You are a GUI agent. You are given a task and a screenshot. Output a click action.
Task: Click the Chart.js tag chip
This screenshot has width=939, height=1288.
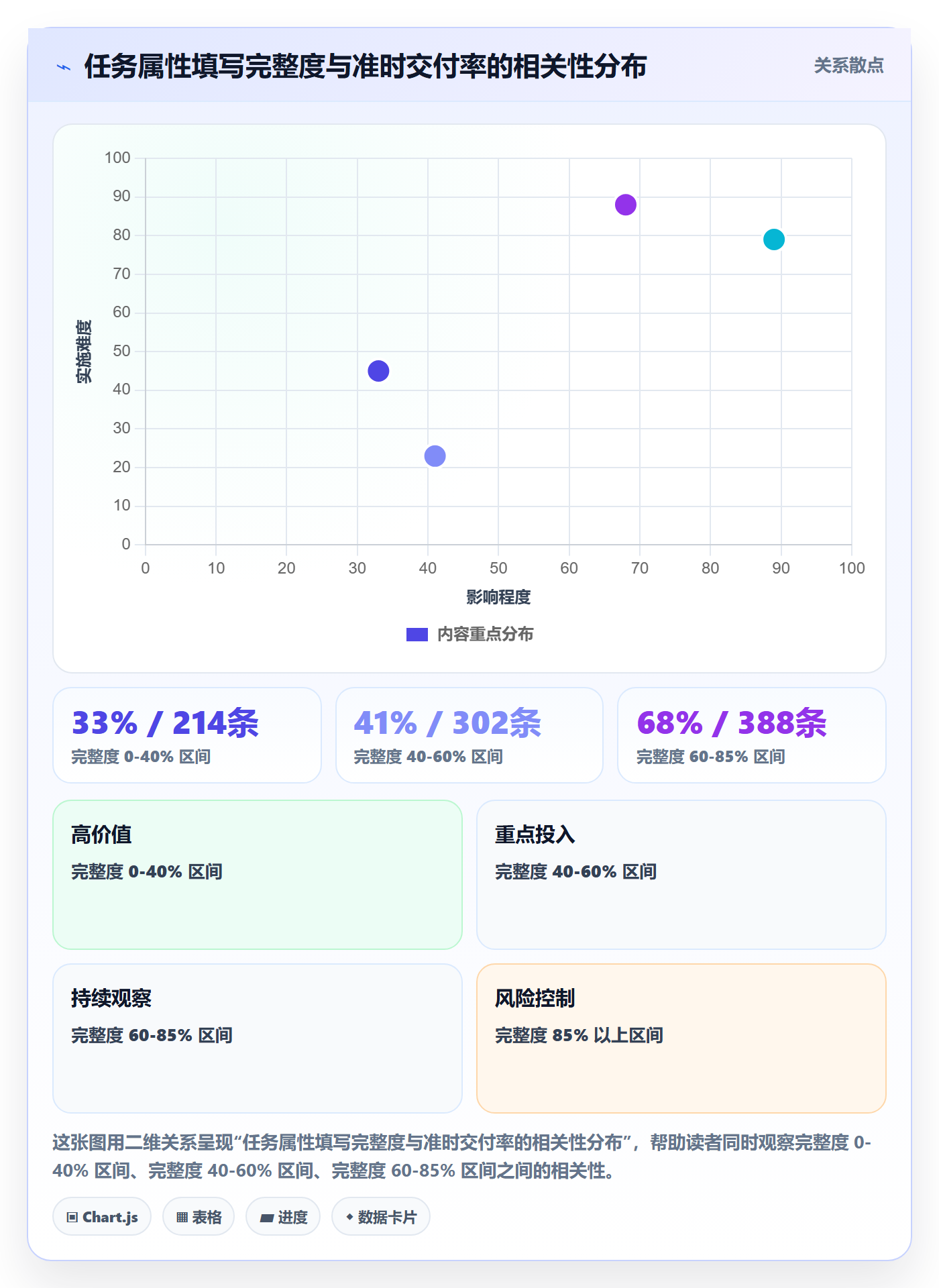pyautogui.click(x=102, y=1217)
